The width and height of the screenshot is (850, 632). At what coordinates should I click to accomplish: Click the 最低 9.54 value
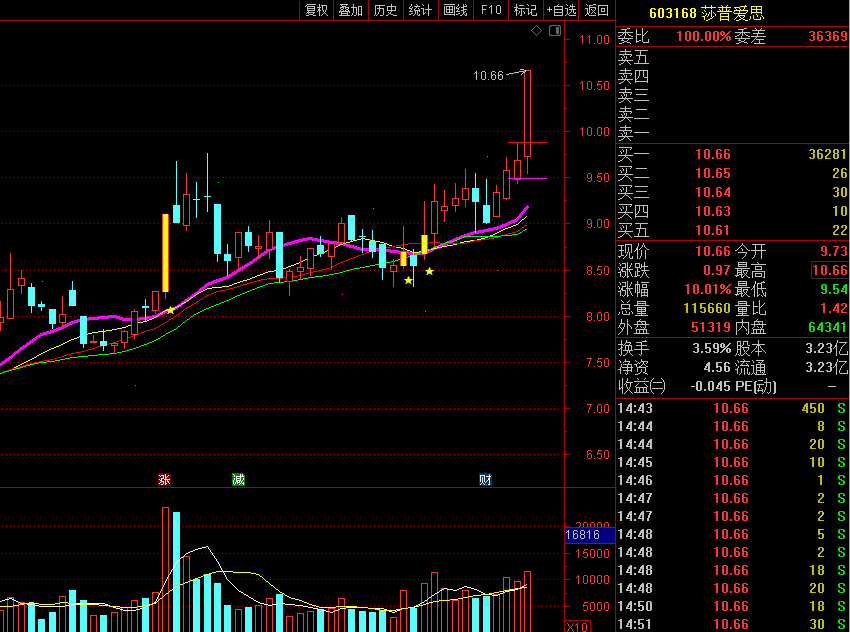click(834, 289)
